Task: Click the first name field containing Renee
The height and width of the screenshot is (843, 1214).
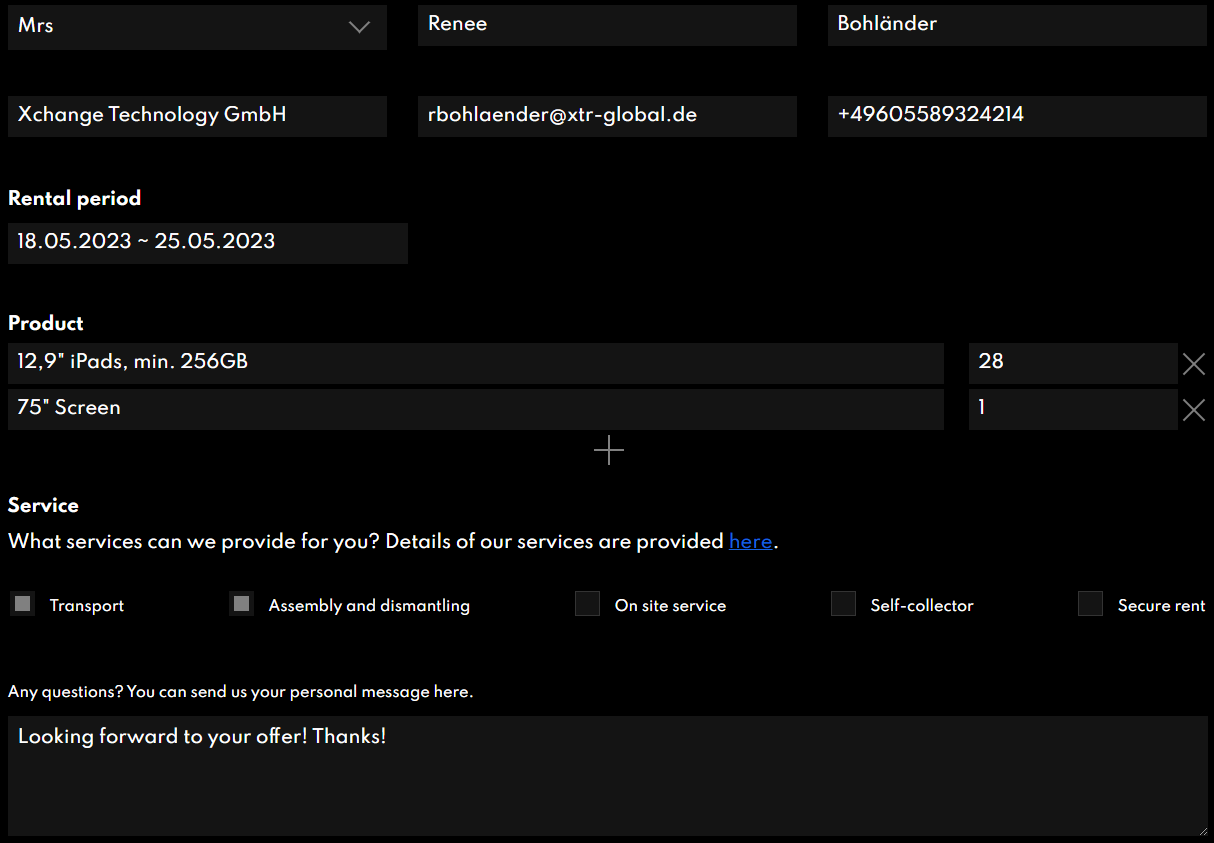Action: click(607, 25)
